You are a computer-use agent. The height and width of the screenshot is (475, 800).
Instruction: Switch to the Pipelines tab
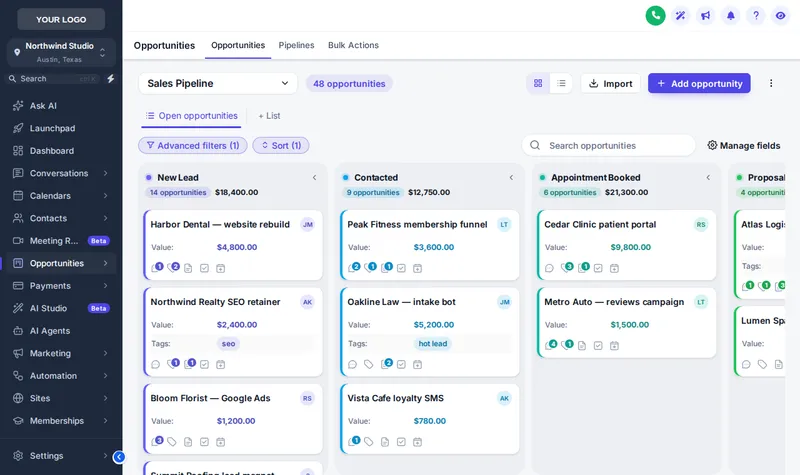(296, 45)
